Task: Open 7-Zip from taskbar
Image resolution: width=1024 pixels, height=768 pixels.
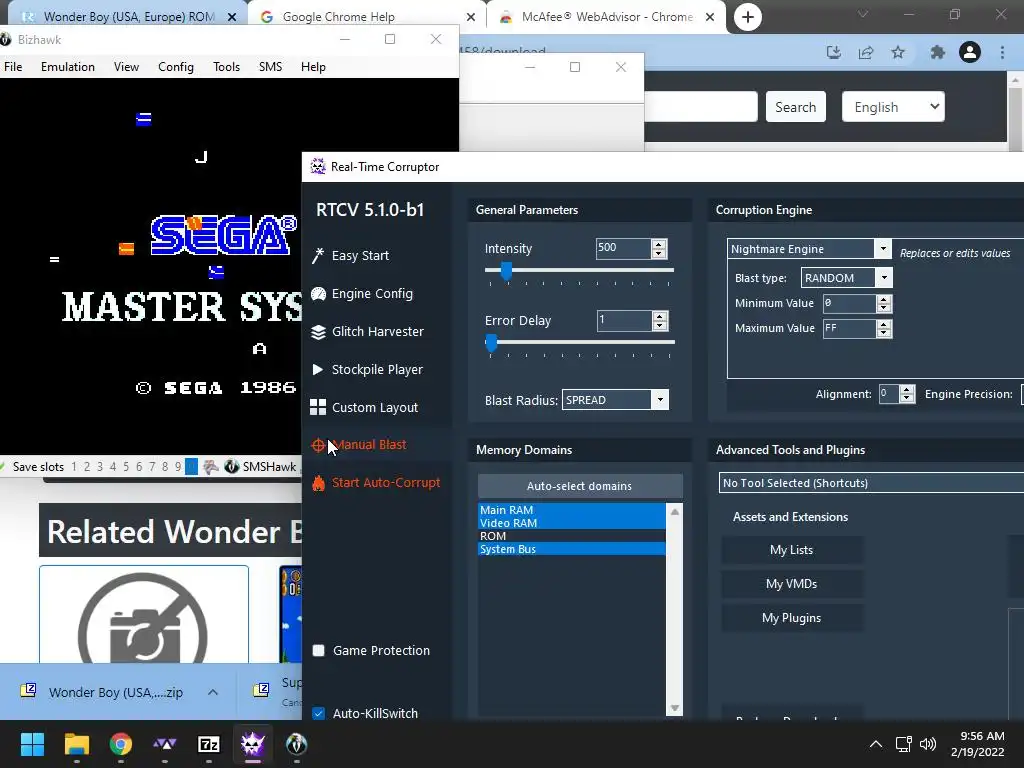Action: (209, 744)
